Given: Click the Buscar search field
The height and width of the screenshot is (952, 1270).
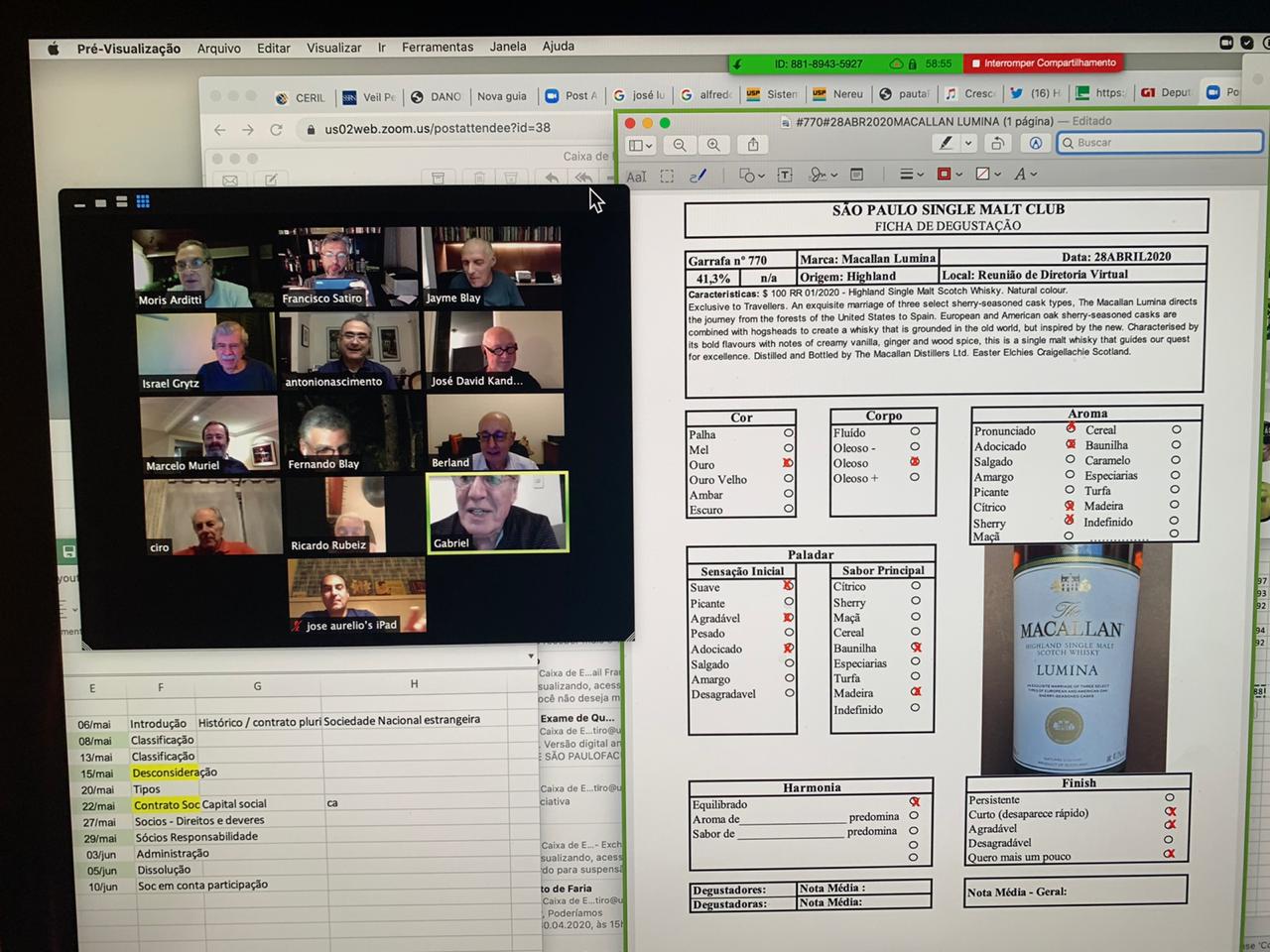Looking at the screenshot, I should [1160, 143].
